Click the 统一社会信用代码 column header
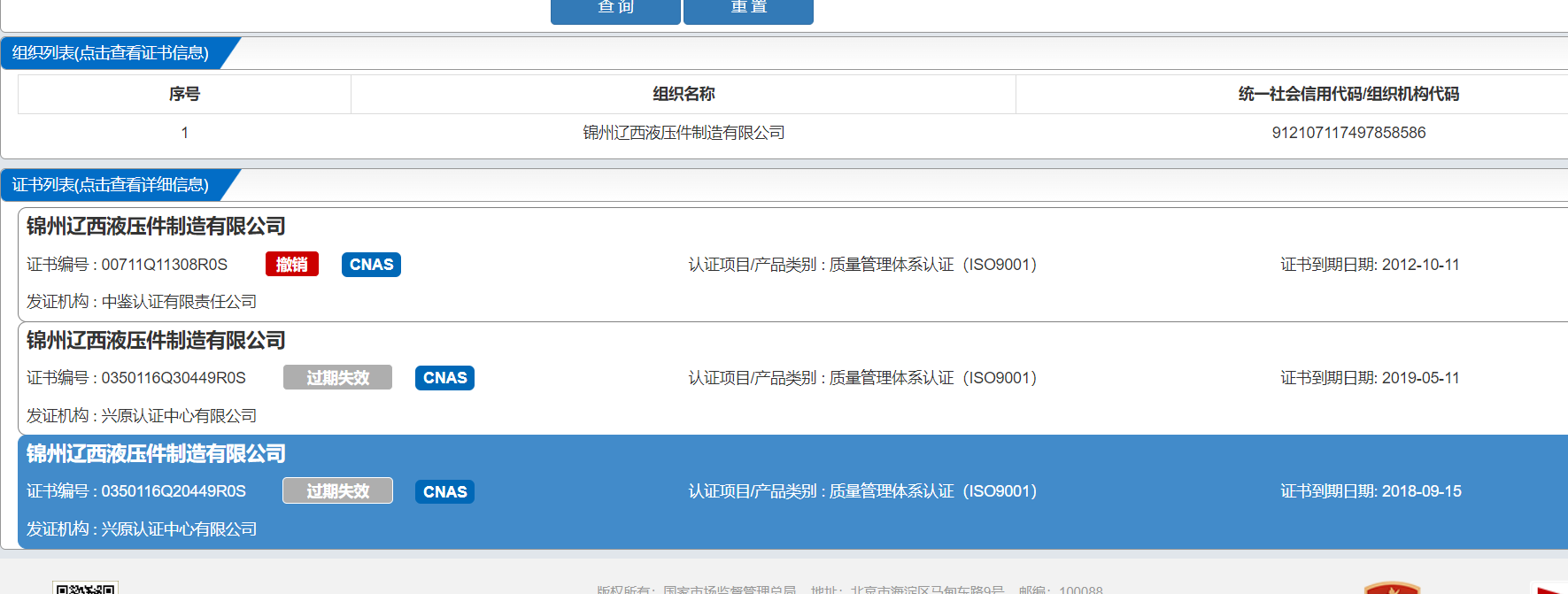 (x=1348, y=94)
